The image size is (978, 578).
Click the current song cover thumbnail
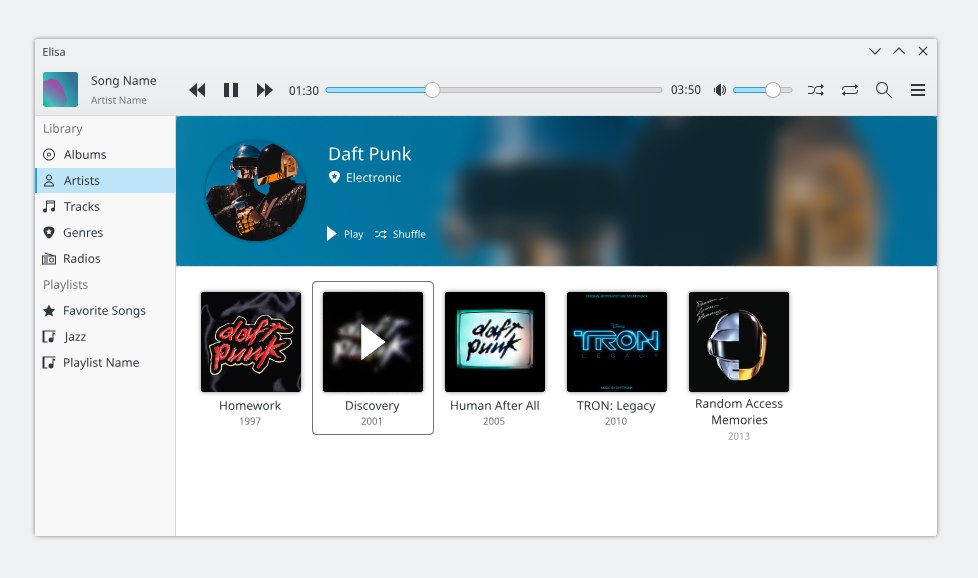tap(61, 90)
